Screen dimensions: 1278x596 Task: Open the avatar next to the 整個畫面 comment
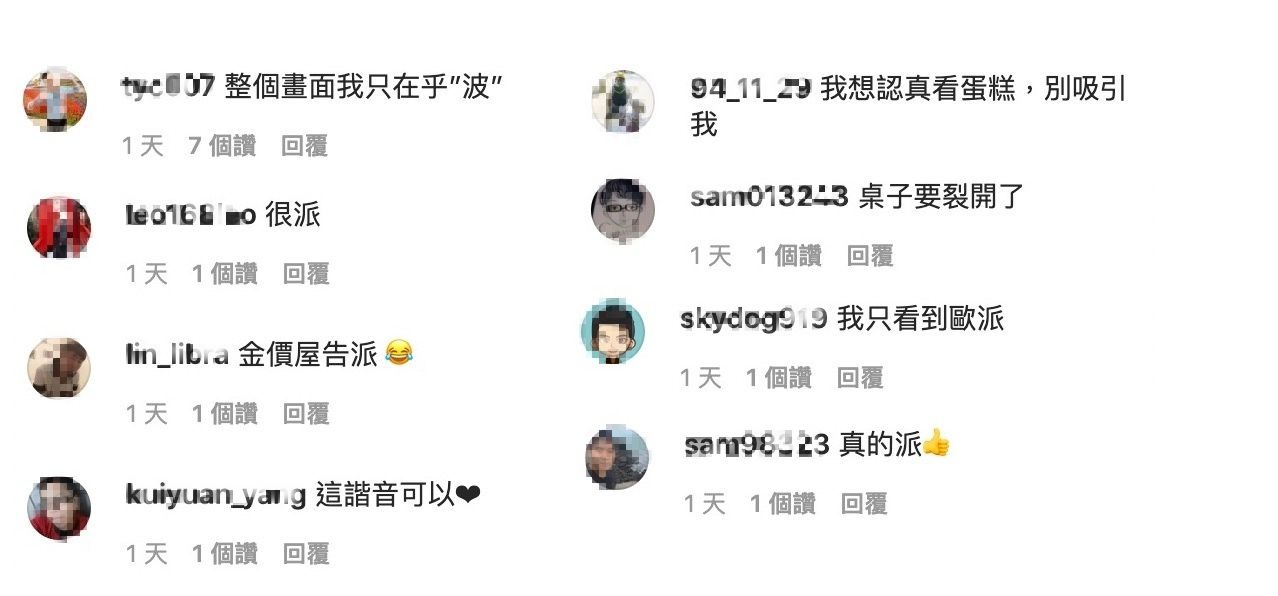[x=55, y=100]
